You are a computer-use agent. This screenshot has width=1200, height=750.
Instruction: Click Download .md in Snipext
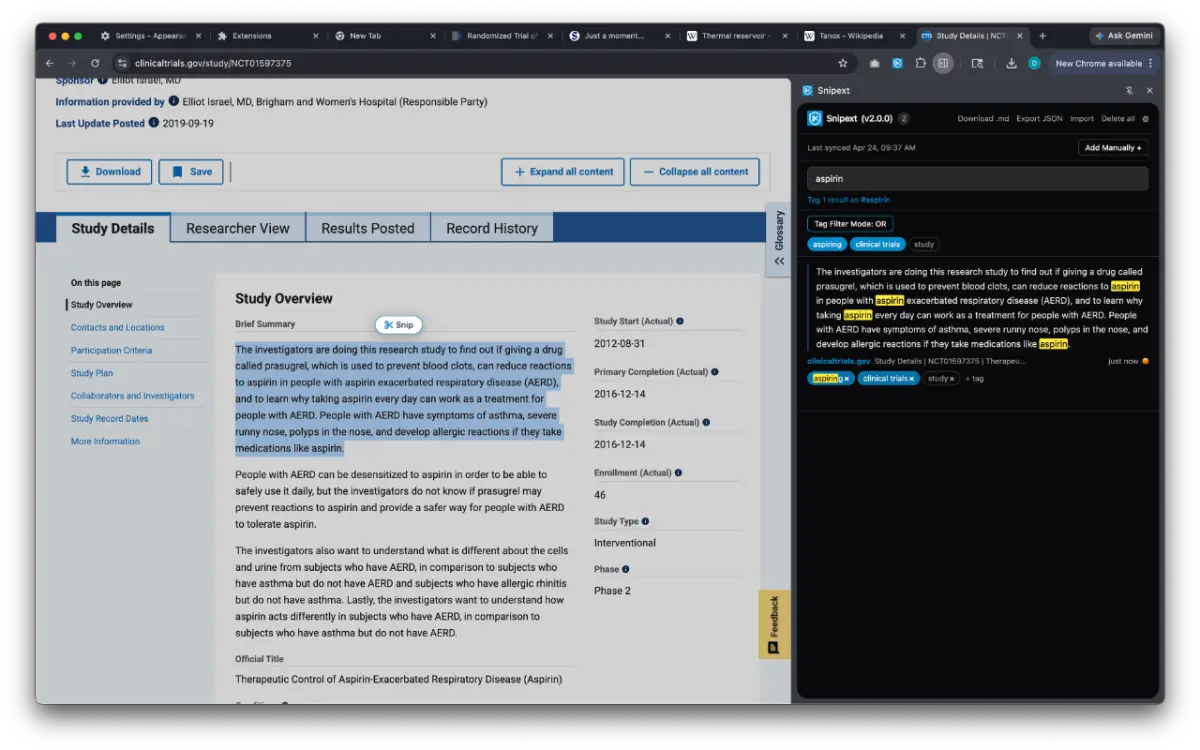tap(983, 119)
